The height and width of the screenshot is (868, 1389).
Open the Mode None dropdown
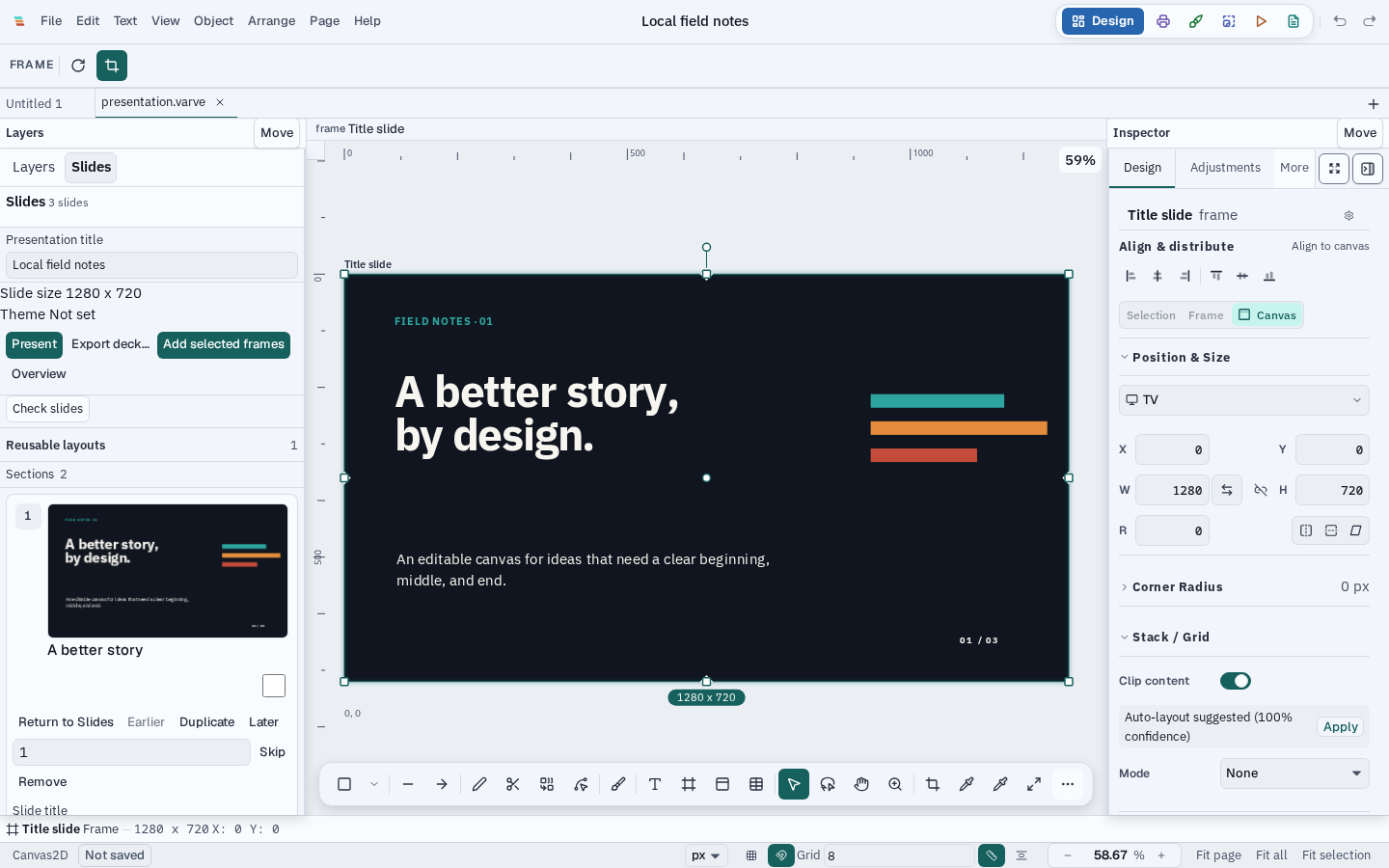coord(1294,773)
